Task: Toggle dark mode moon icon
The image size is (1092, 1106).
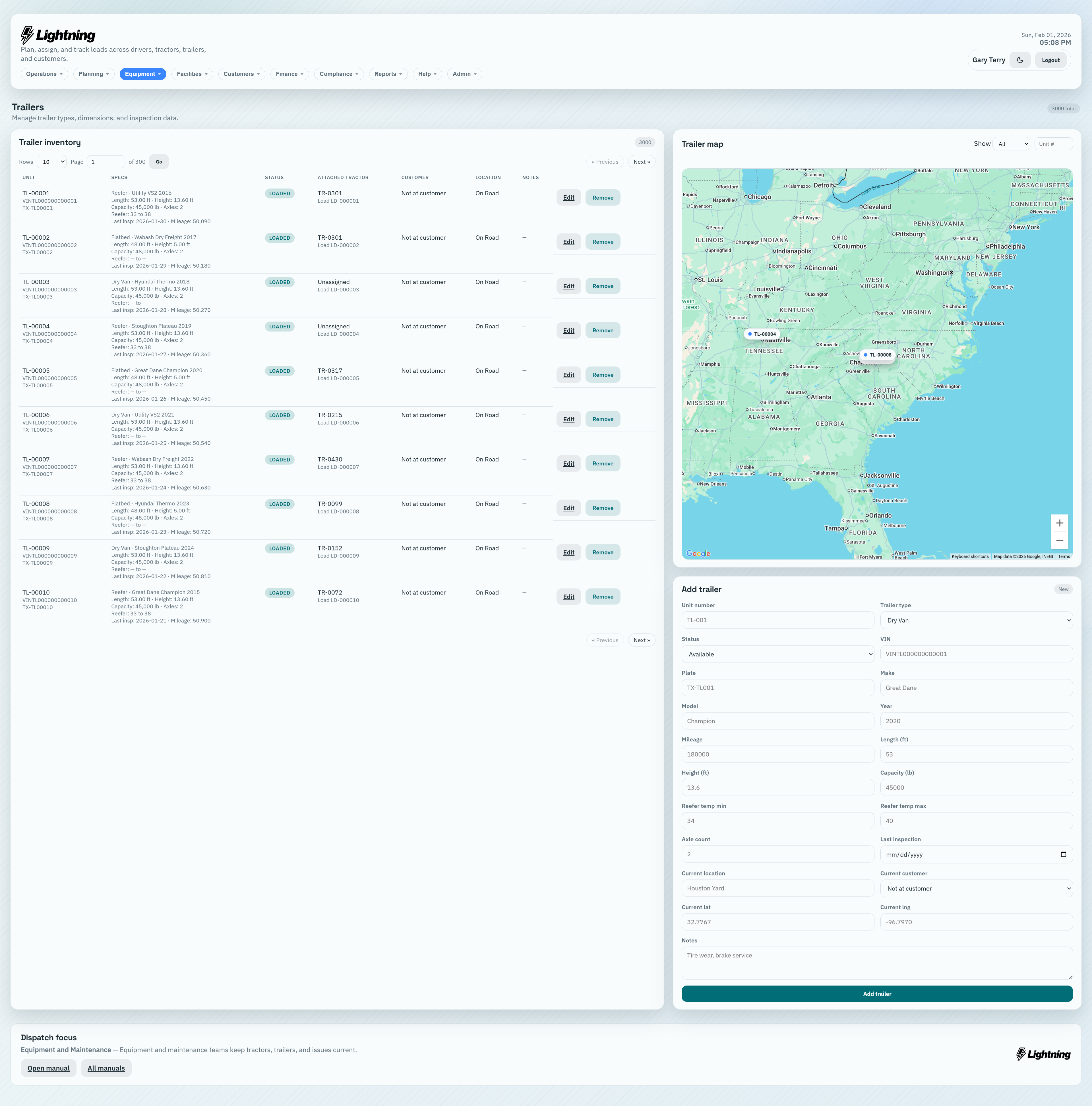Action: coord(1020,60)
